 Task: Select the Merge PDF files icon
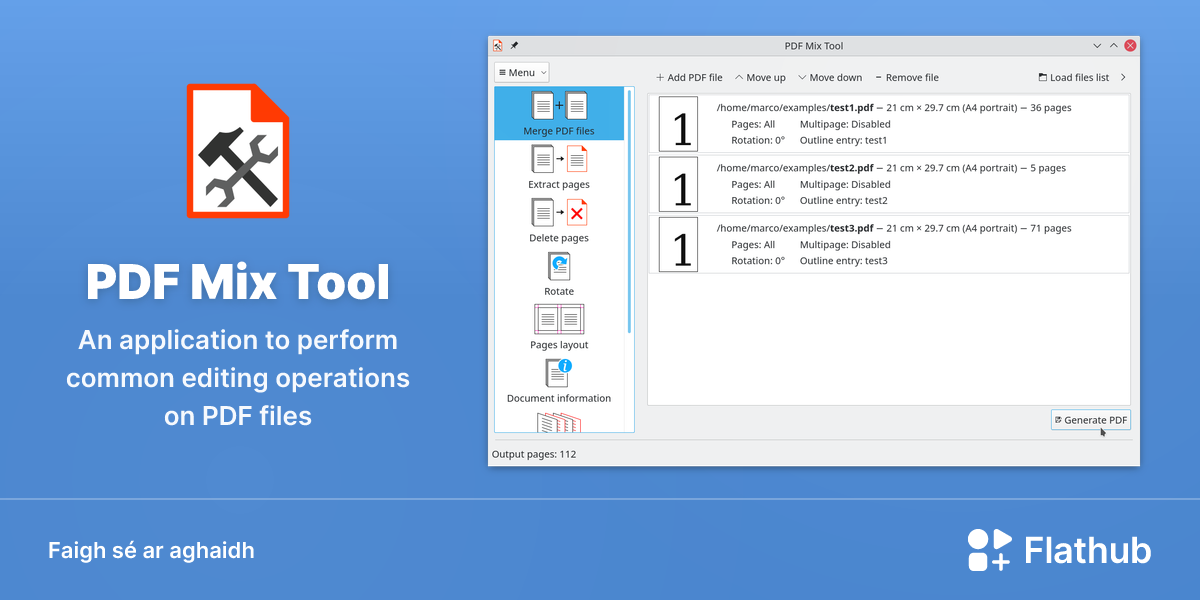coord(559,106)
